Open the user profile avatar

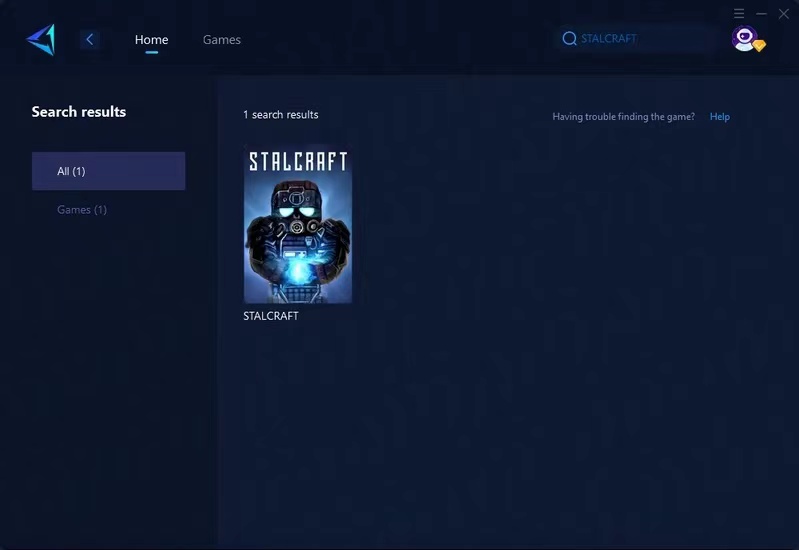click(x=744, y=38)
